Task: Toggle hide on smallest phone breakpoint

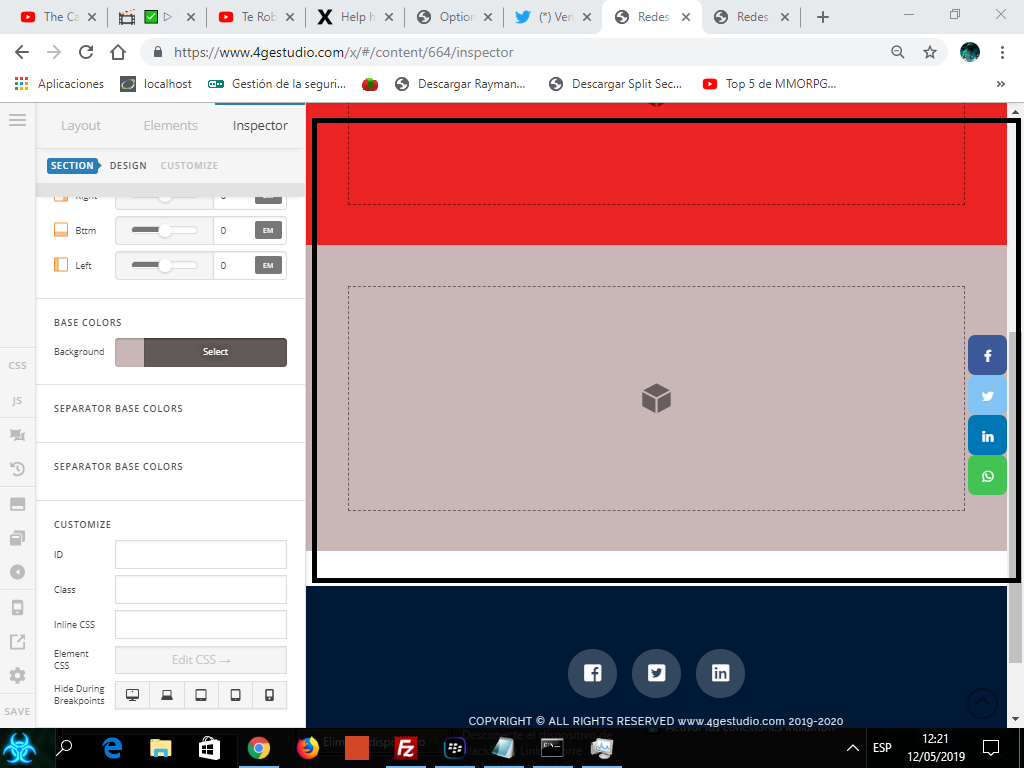Action: point(269,695)
